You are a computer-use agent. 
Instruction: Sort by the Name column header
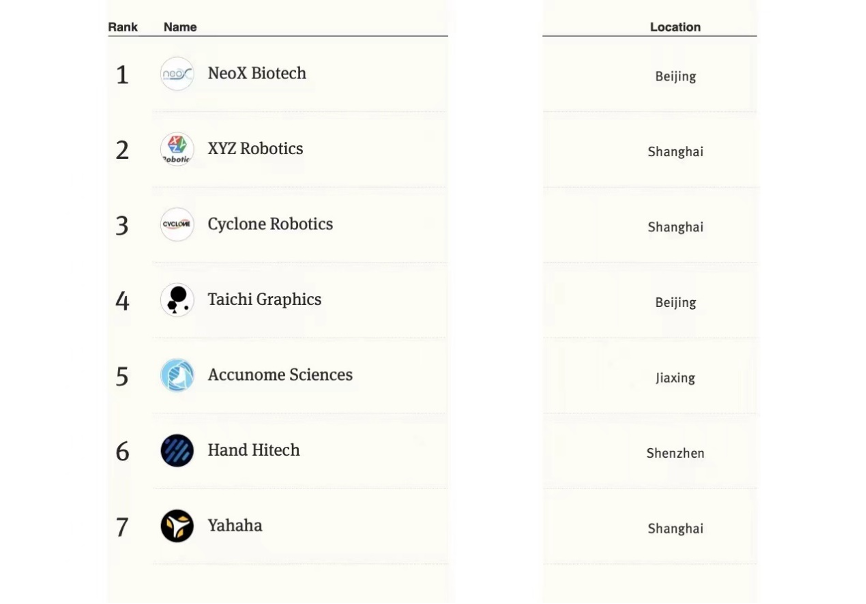[x=180, y=27]
